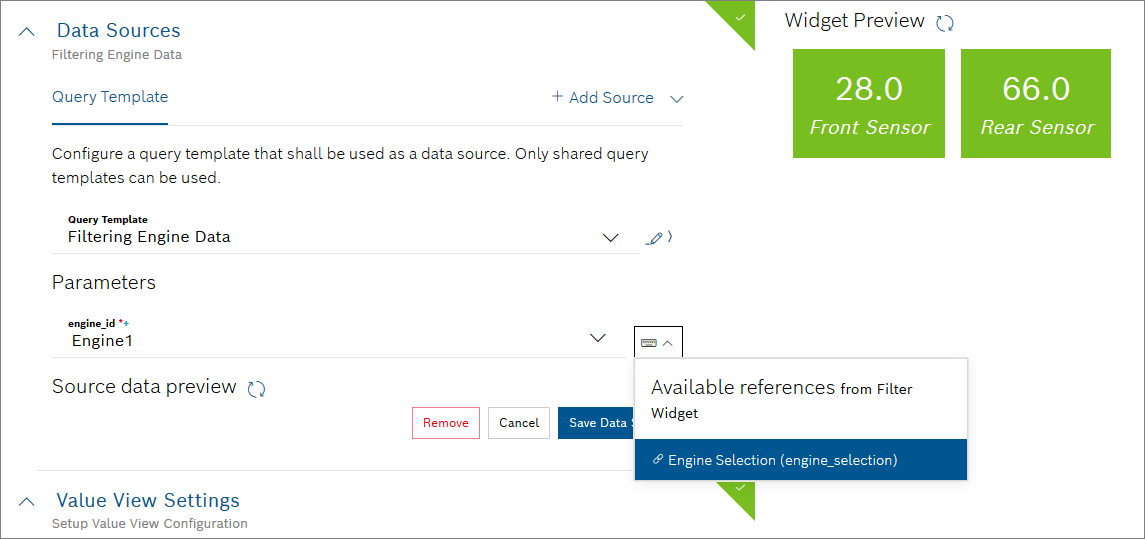
Task: Click the keyboard input mode icon for engine_id
Action: [x=649, y=342]
